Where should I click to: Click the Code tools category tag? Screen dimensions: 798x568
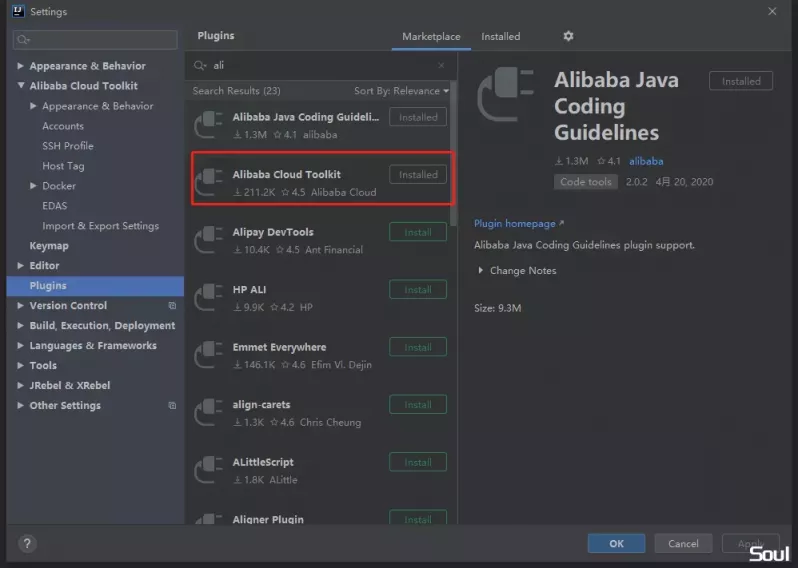point(585,182)
